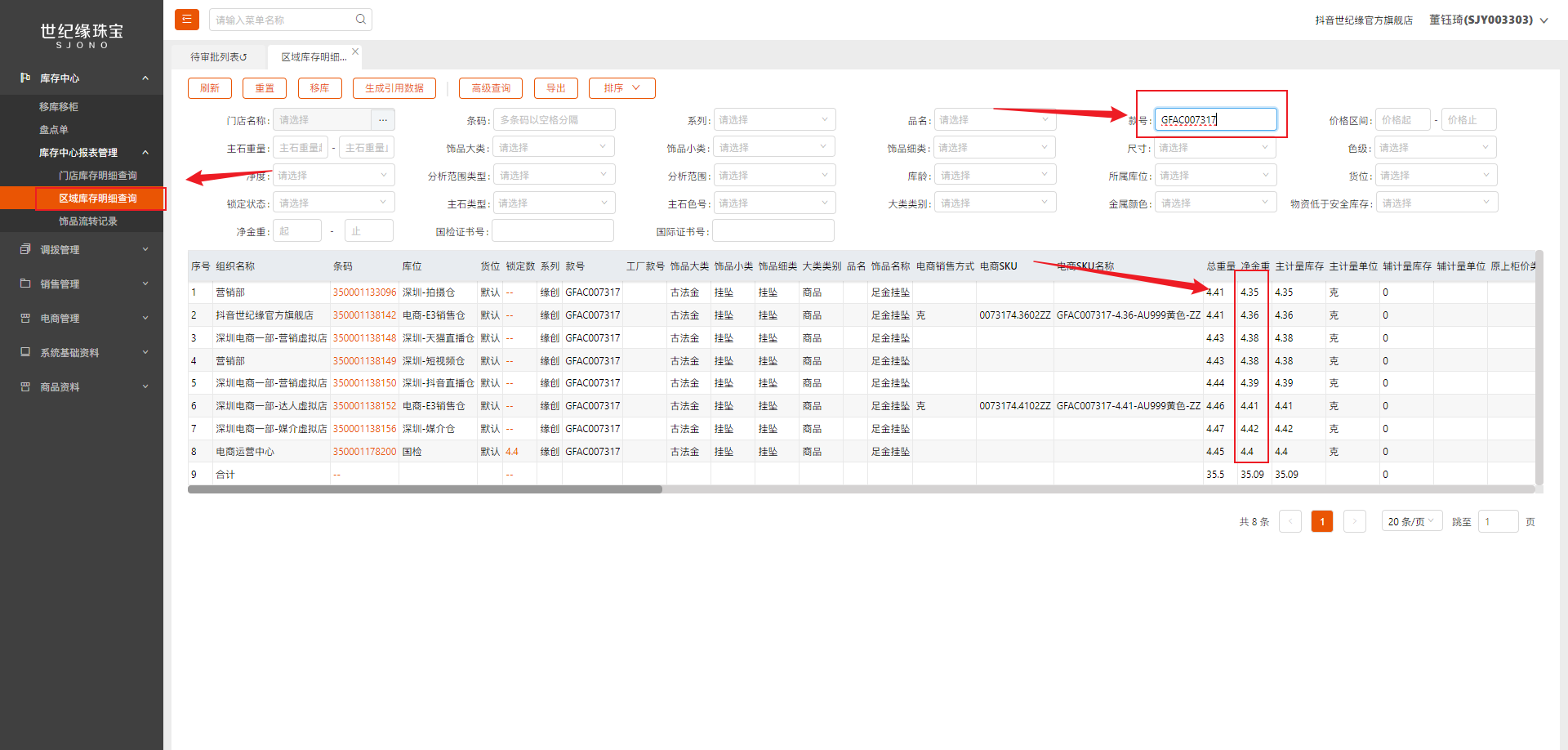Click the 电商管理 sidebar icon
1568x750 pixels.
pos(25,318)
